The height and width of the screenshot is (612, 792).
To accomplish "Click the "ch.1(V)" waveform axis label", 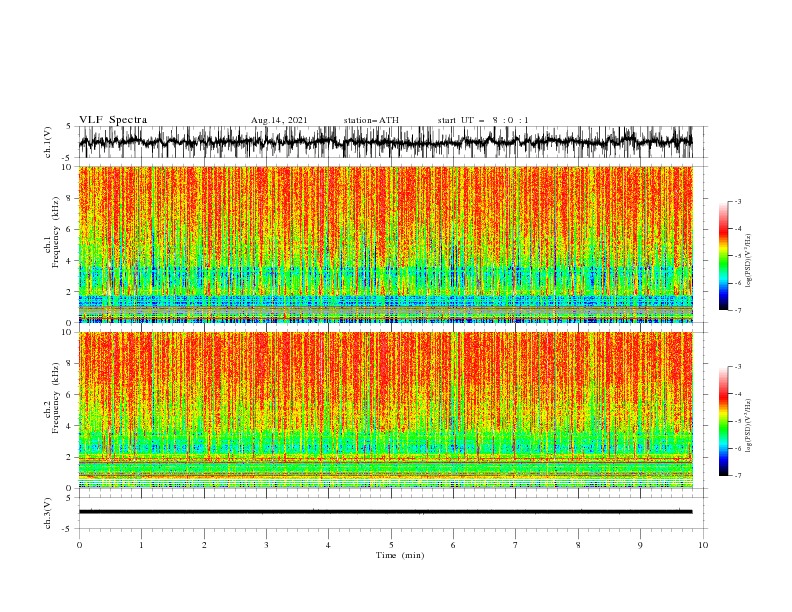I will pyautogui.click(x=48, y=142).
